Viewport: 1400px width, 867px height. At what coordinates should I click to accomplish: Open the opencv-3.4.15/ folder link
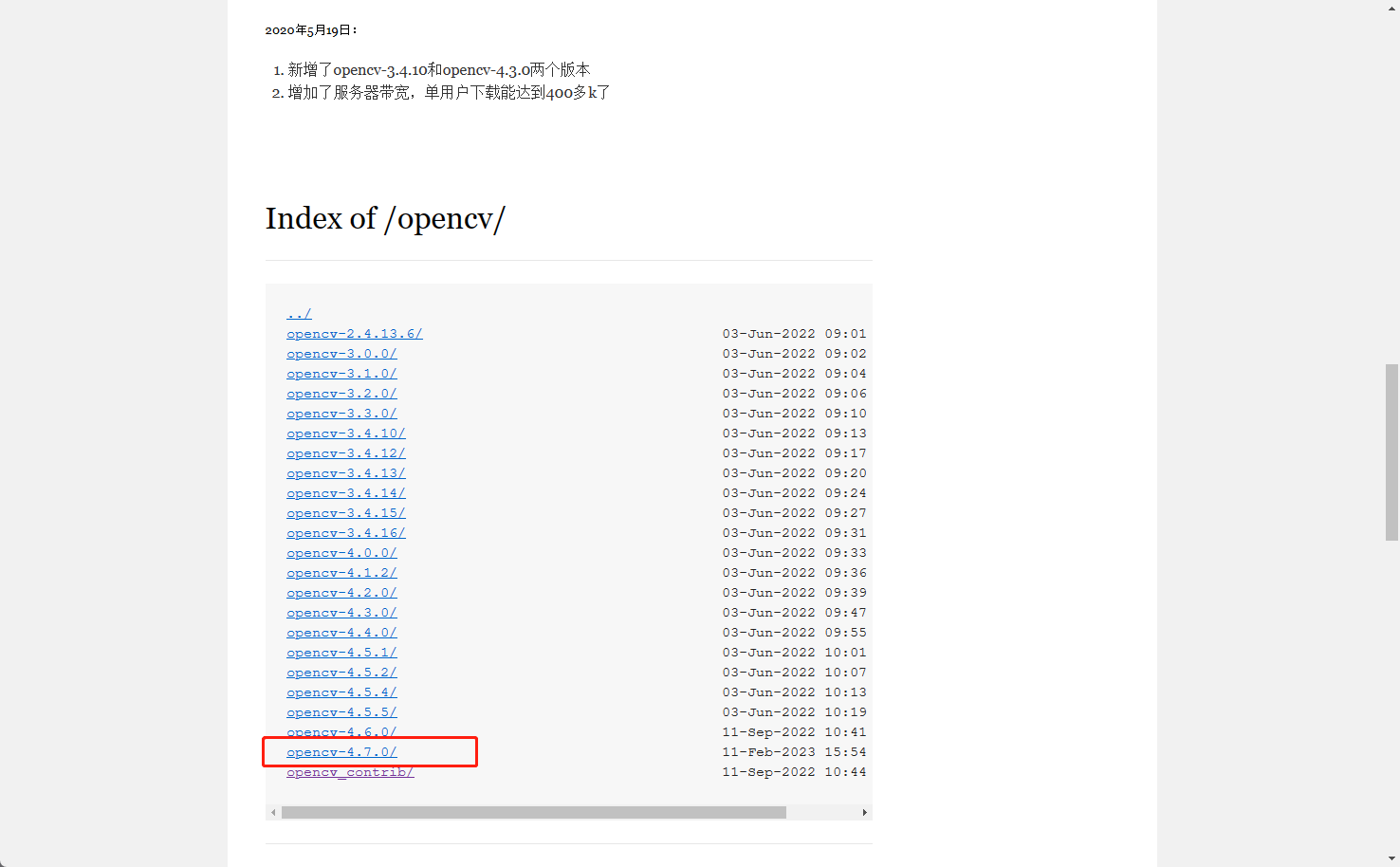[x=346, y=513]
